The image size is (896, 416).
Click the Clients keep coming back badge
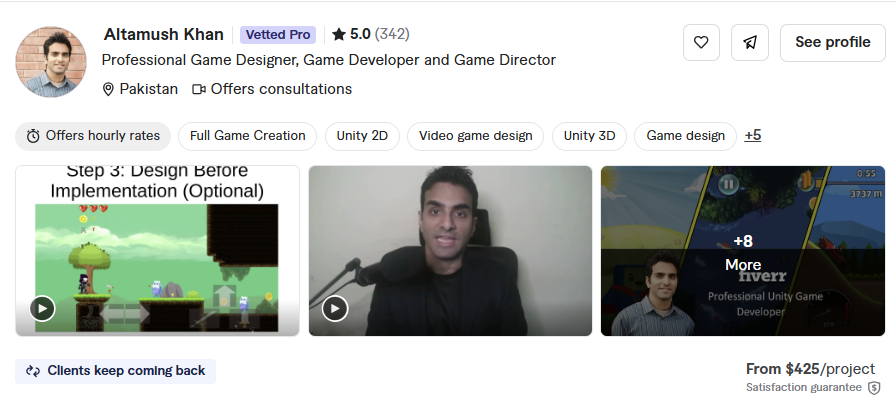[x=115, y=371]
